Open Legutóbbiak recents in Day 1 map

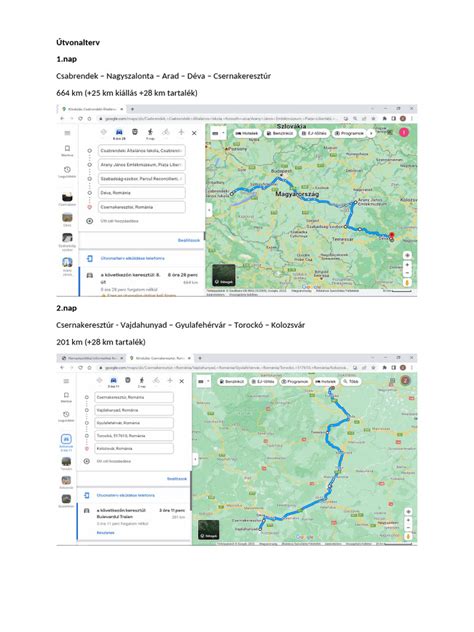point(67,172)
